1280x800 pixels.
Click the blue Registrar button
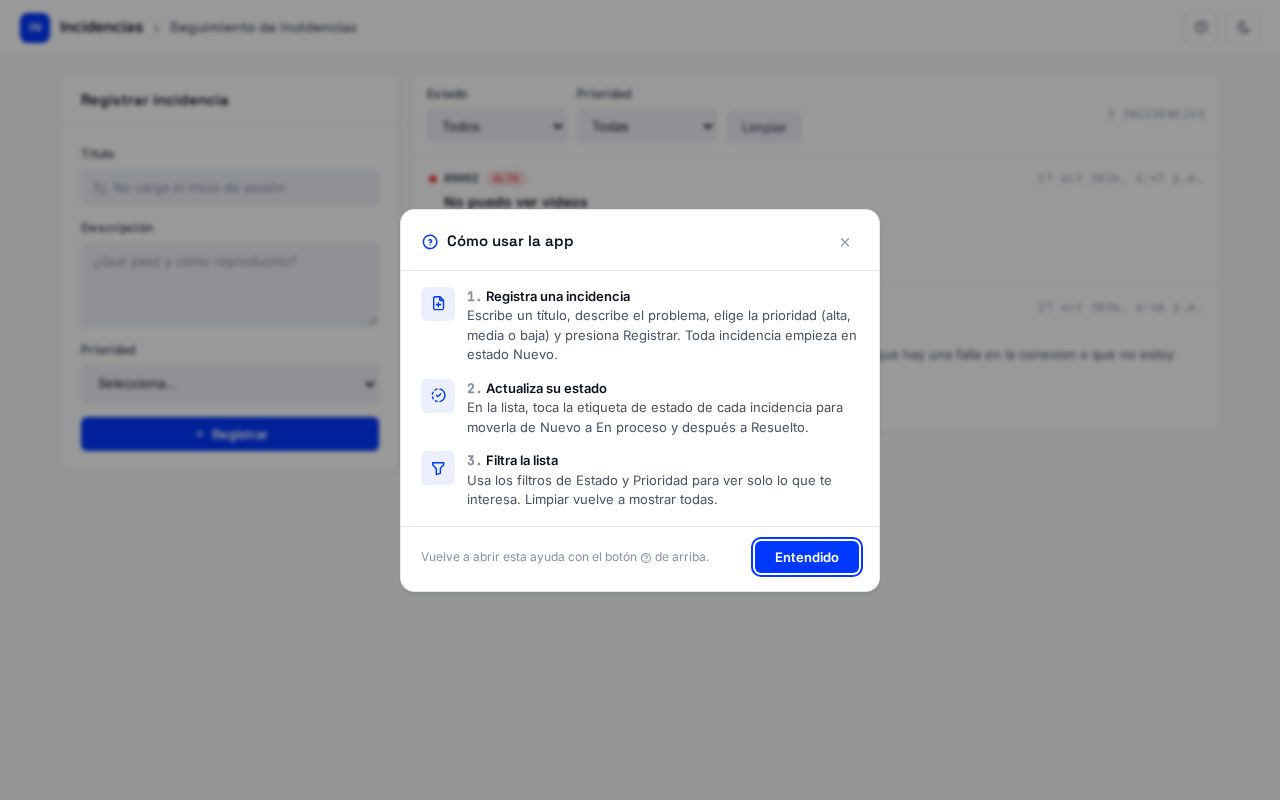(230, 434)
